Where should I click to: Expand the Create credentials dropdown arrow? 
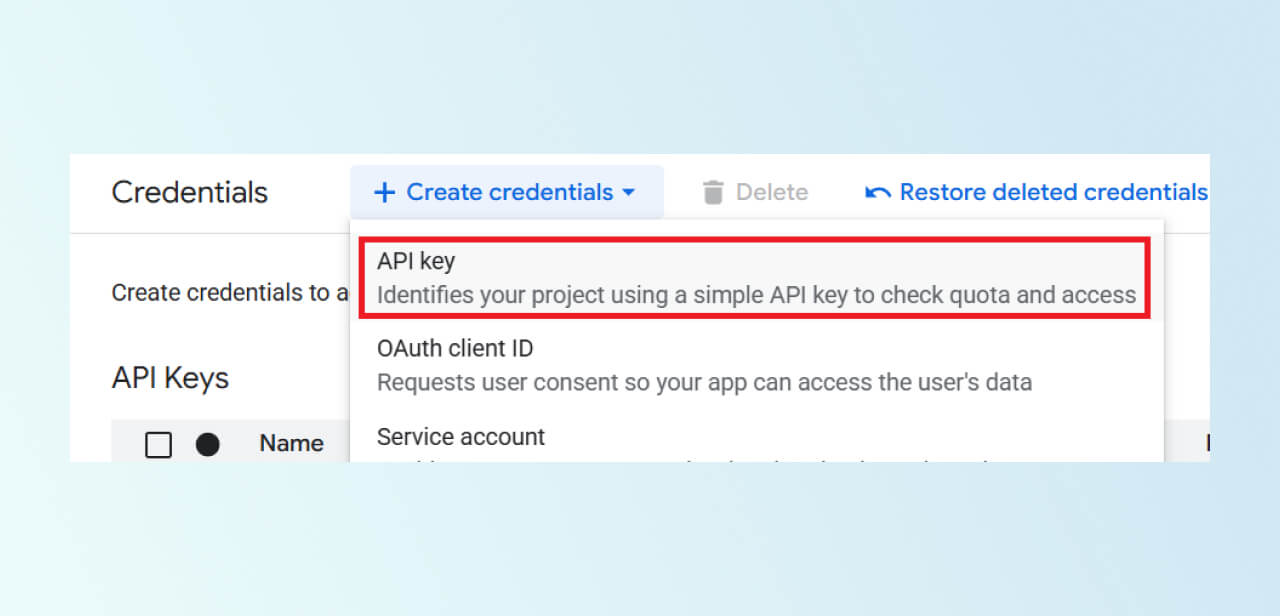tap(629, 192)
